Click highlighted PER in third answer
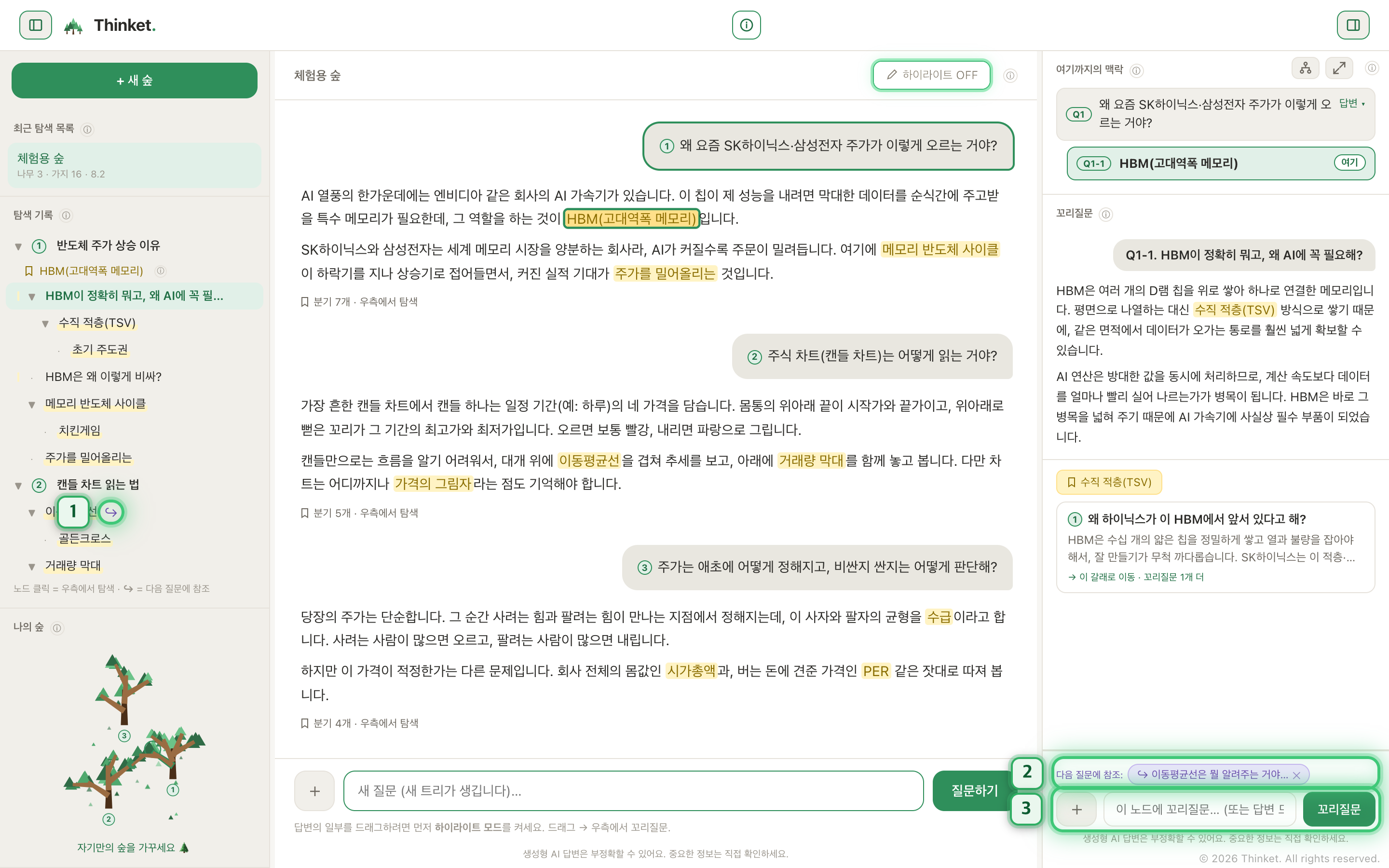 point(876,671)
